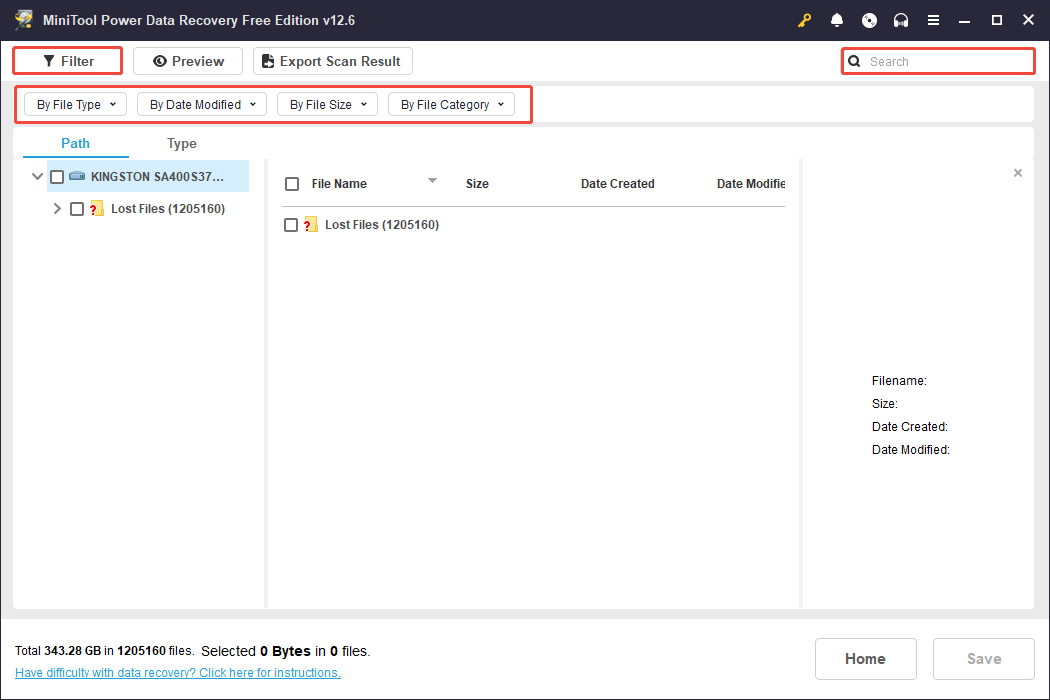Open the By File Type dropdown

(x=76, y=104)
